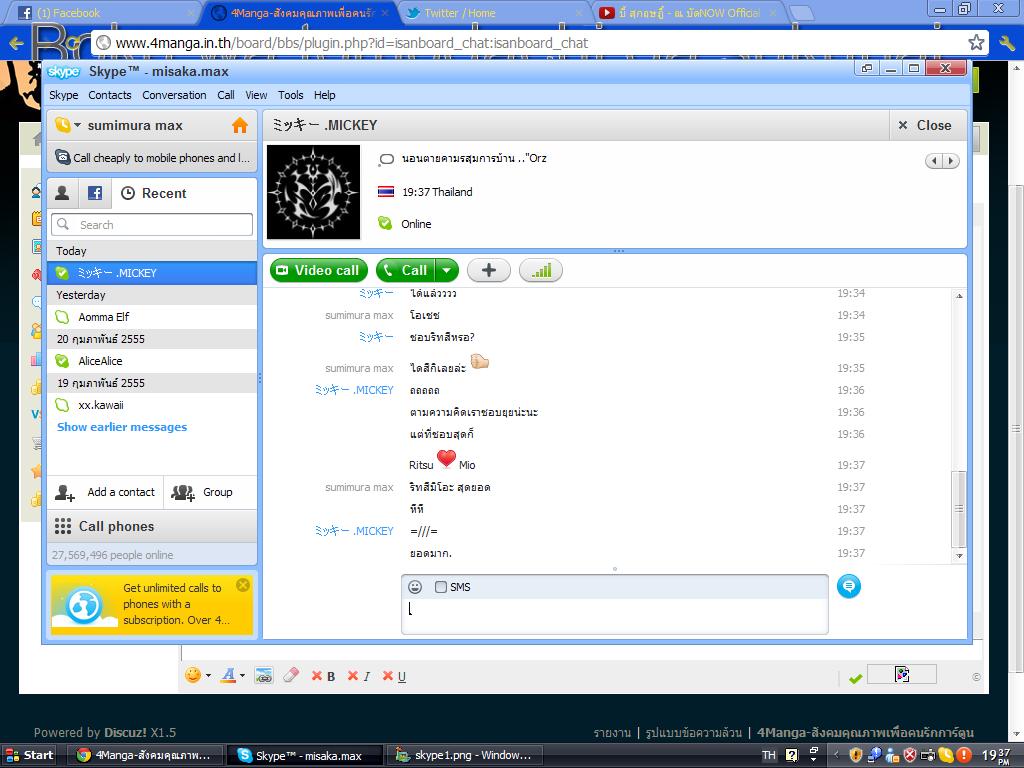Click Add a contact button

tap(105, 492)
